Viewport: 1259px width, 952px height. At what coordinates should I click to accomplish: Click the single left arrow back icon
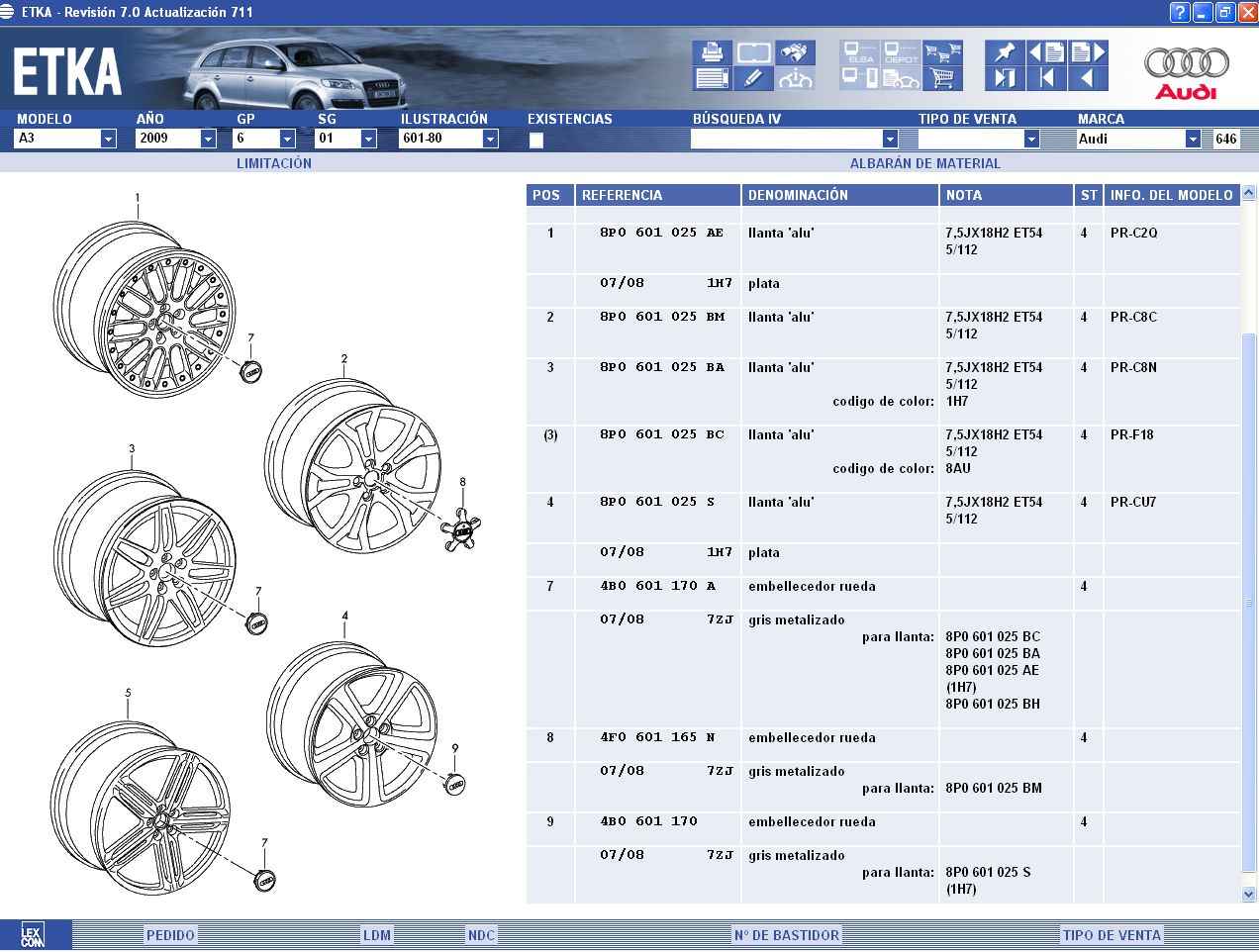pyautogui.click(x=1088, y=77)
